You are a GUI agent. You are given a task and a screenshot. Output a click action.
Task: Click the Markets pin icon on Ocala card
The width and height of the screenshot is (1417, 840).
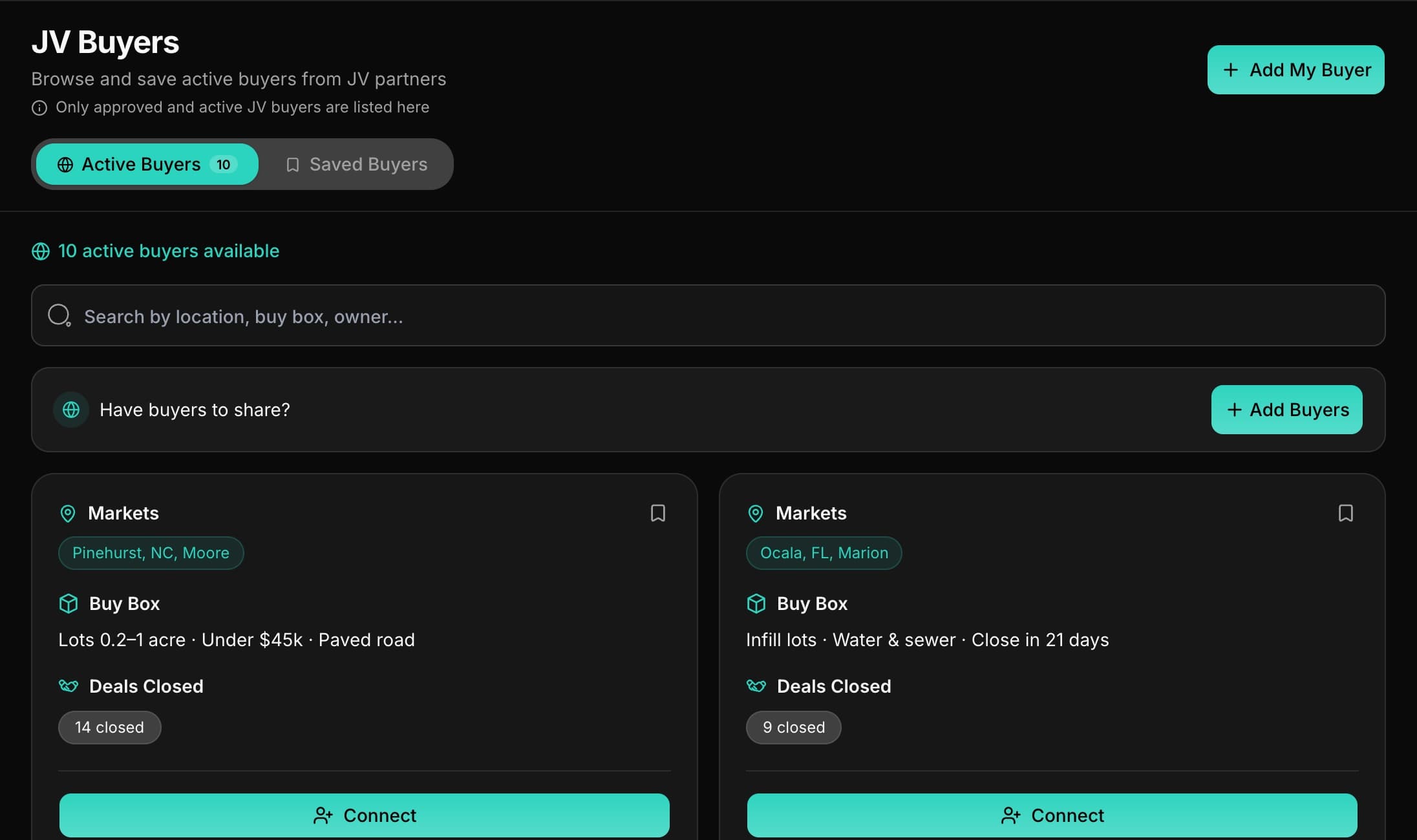755,514
